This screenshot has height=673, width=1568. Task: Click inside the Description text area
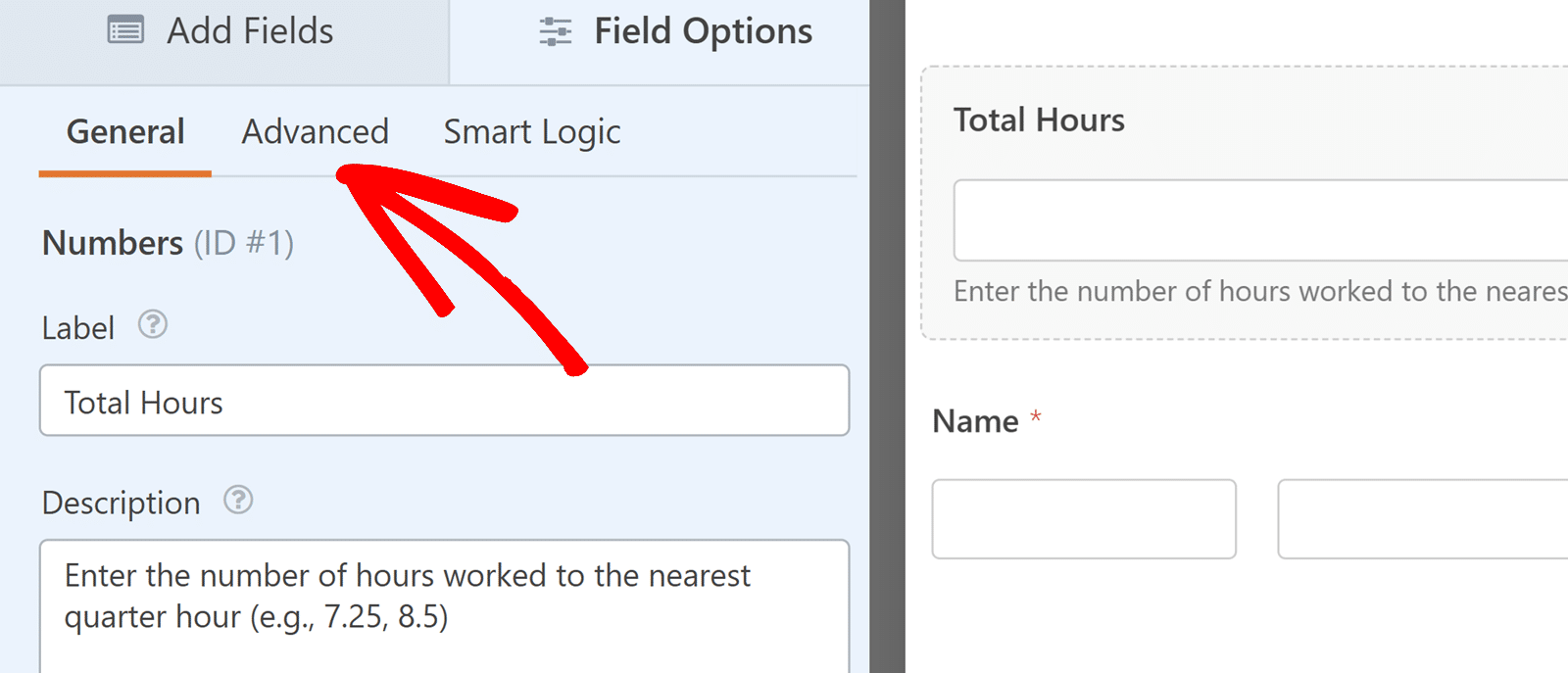[443, 598]
